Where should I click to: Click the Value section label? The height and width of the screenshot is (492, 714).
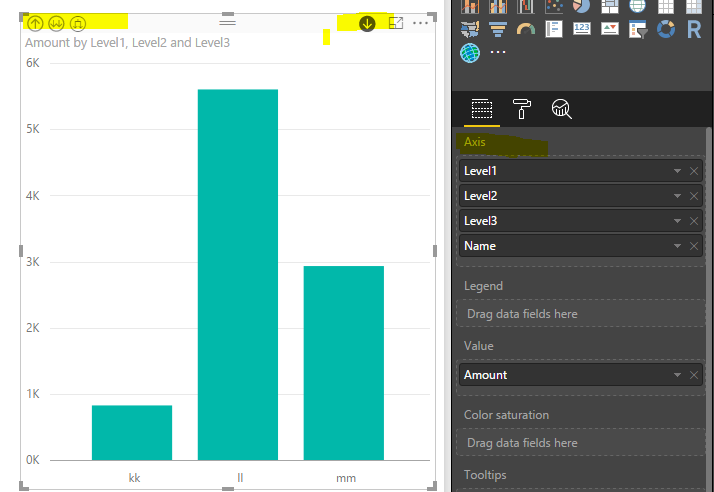(479, 346)
